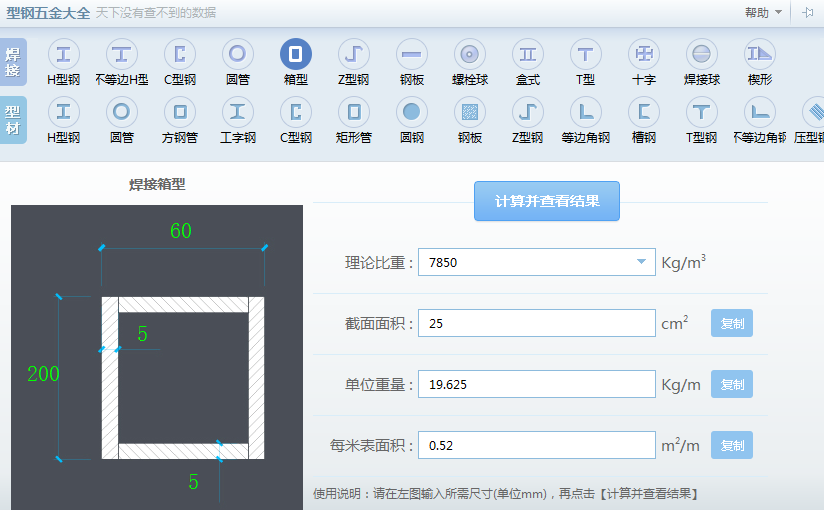
Task: Pick the T型钢 profile icon
Action: (702, 112)
